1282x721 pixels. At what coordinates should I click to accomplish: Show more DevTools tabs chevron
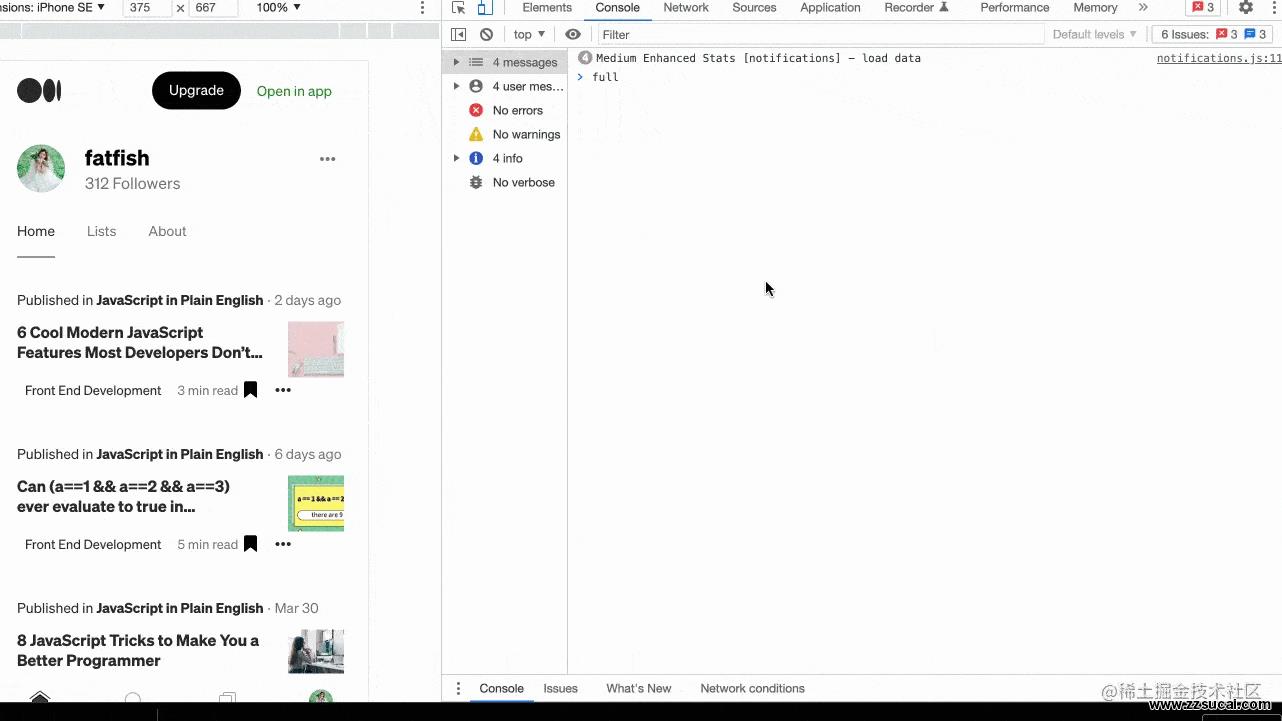click(1143, 8)
